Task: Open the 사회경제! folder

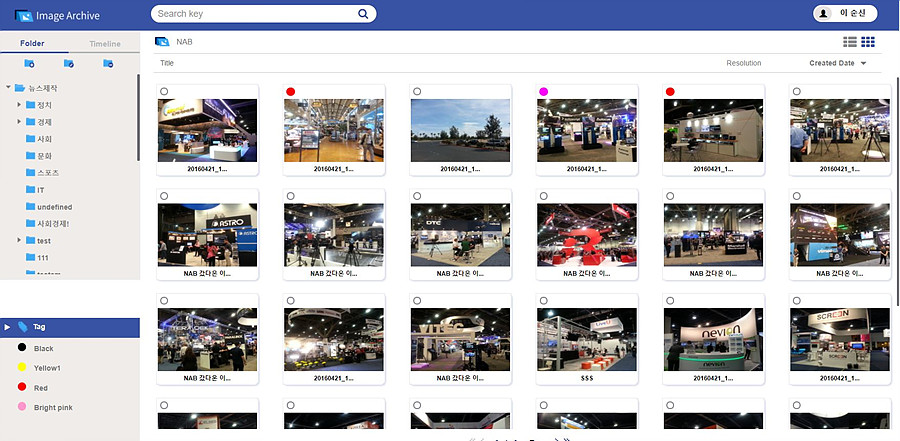Action: tap(53, 223)
